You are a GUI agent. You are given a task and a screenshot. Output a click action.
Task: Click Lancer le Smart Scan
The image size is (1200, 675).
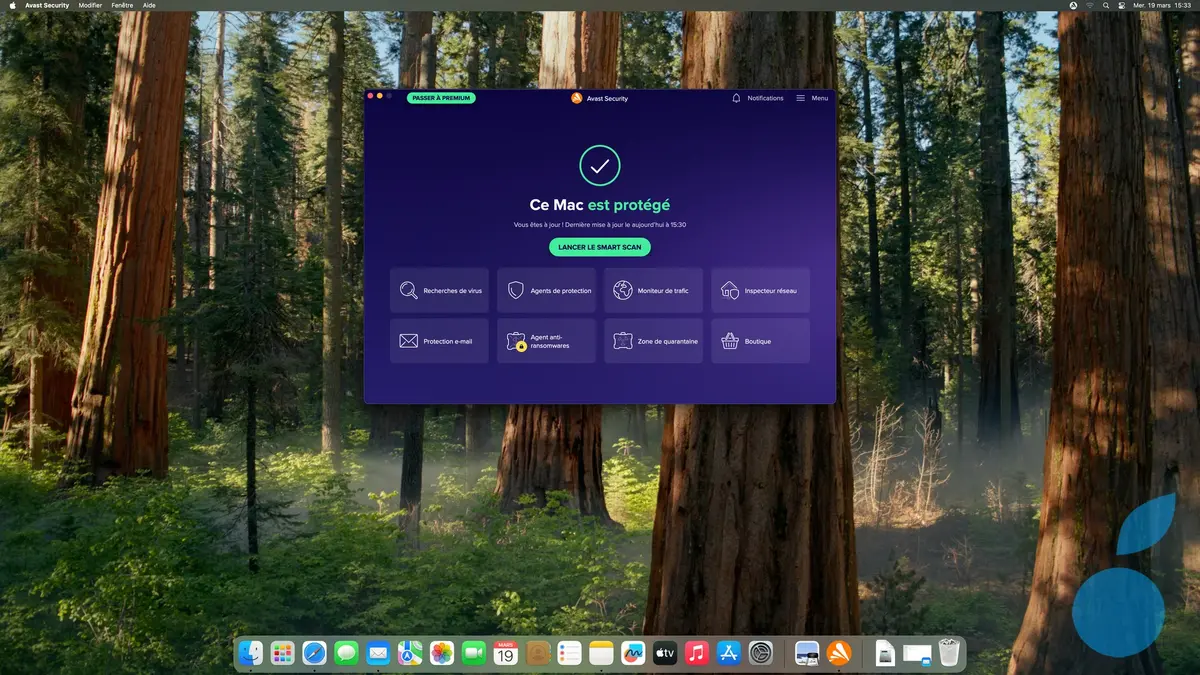600,247
